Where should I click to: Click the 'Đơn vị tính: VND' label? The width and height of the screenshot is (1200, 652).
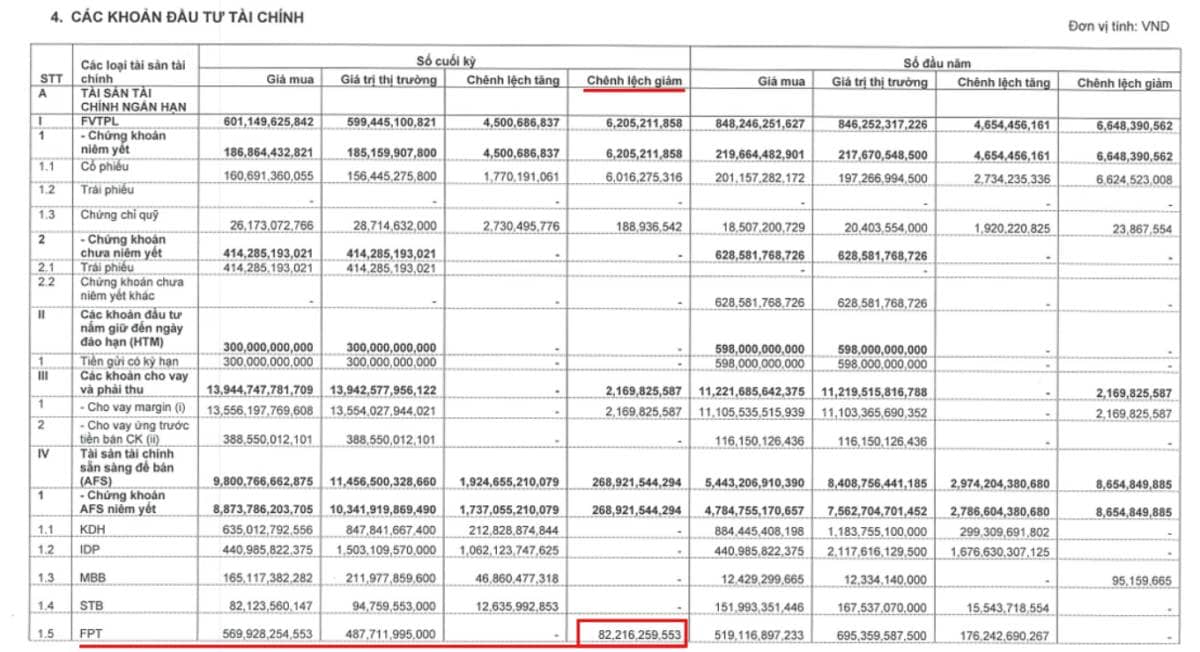click(1117, 27)
